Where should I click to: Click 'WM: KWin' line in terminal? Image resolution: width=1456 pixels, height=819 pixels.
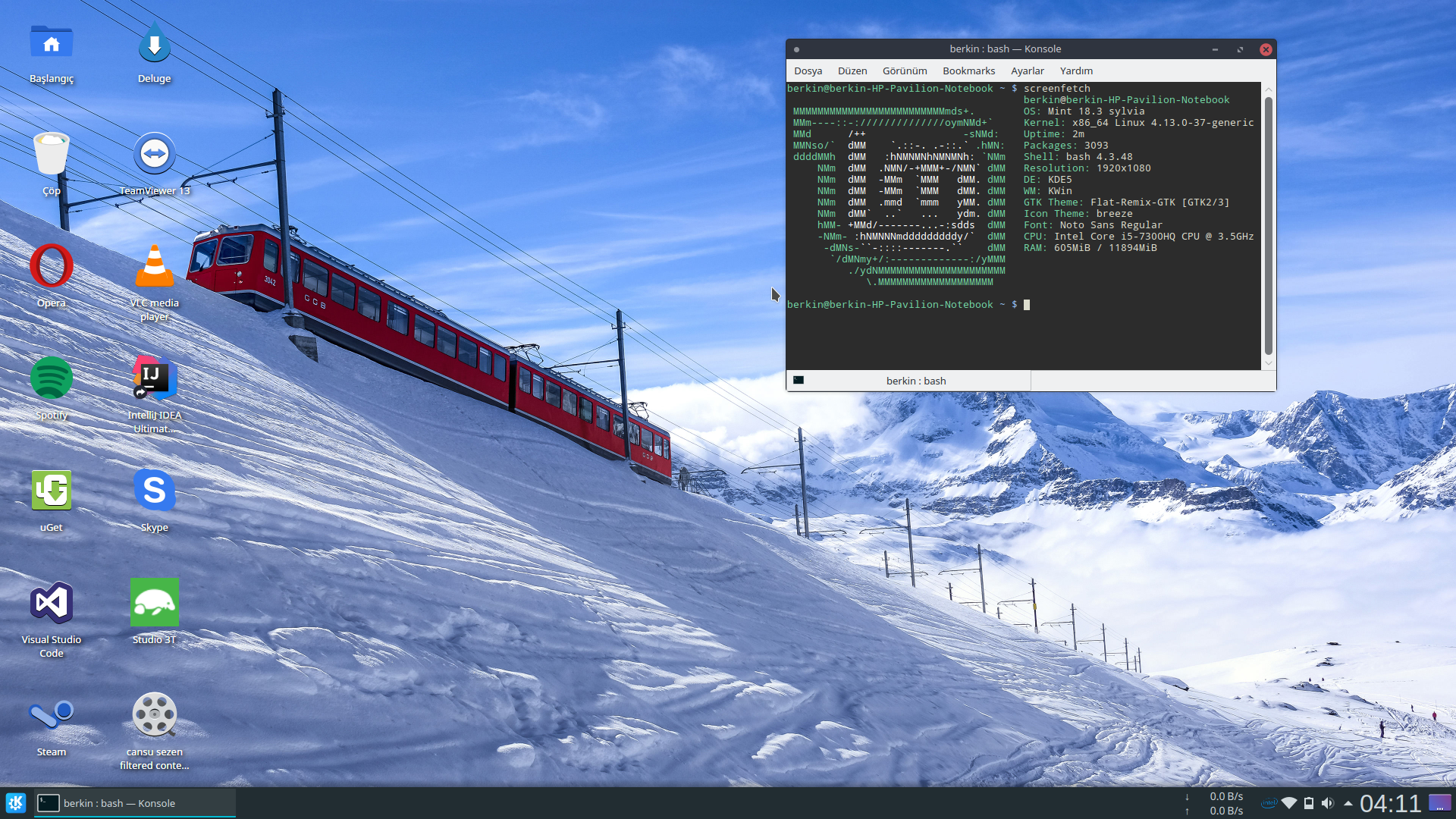1048,191
